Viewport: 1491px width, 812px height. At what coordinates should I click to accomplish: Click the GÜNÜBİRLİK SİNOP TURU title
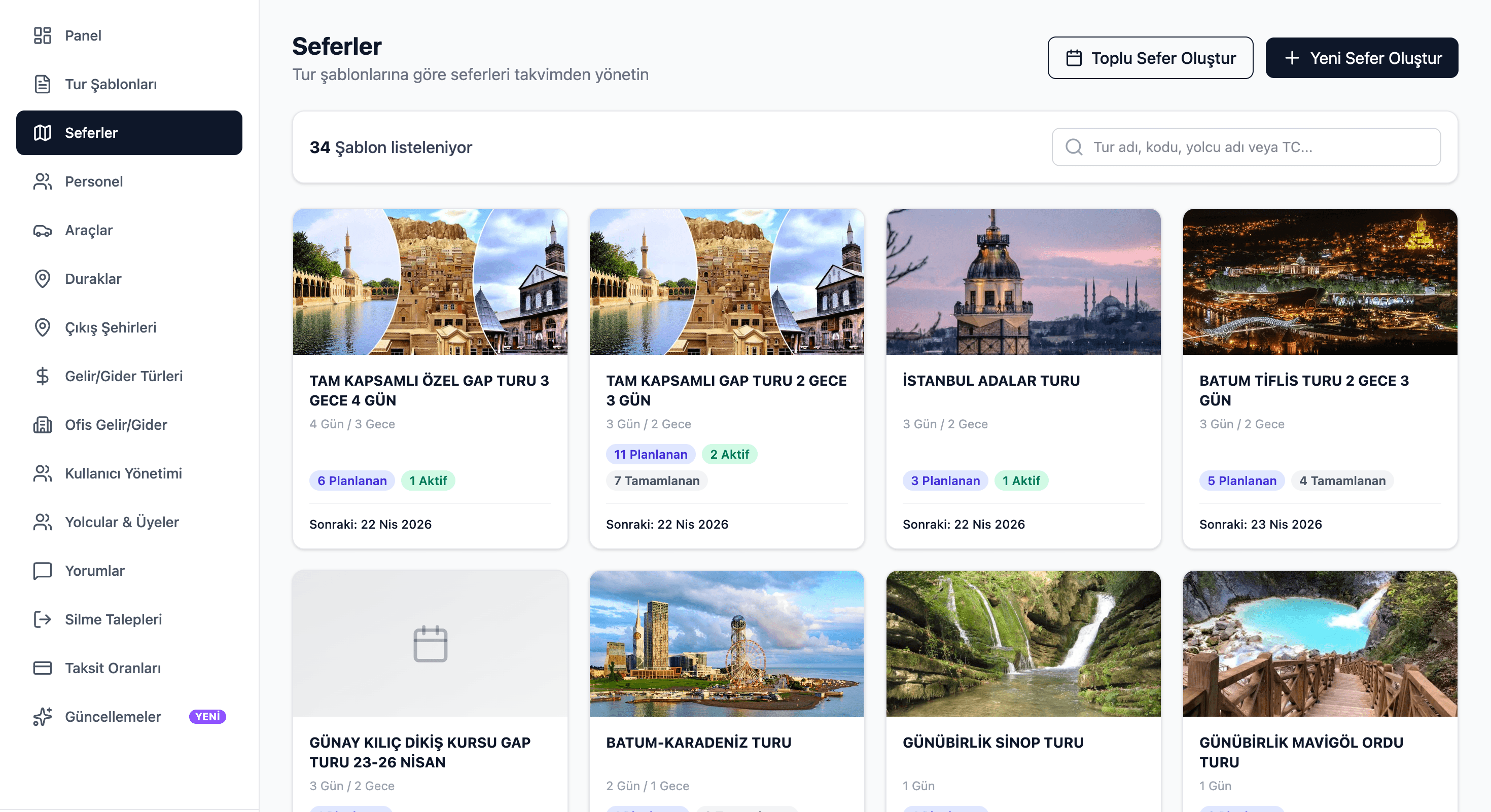coord(992,743)
